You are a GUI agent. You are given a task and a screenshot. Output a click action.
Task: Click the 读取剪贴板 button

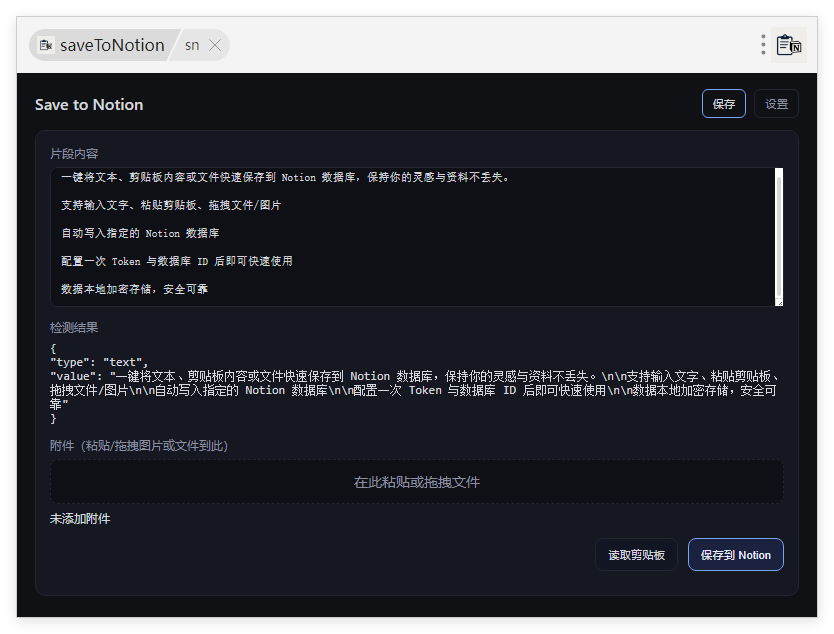636,555
